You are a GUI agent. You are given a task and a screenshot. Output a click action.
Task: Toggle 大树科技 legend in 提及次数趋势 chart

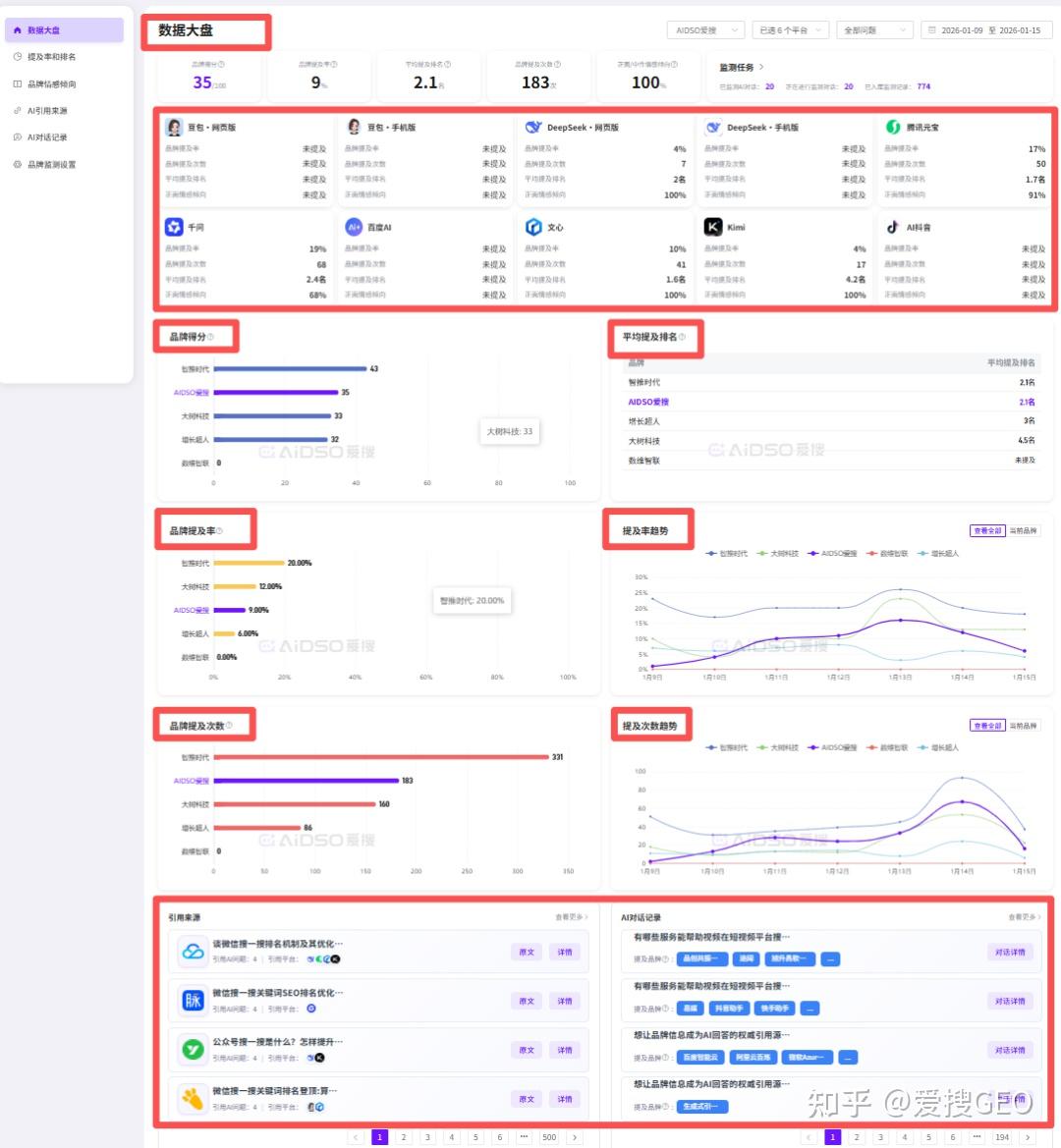778,747
